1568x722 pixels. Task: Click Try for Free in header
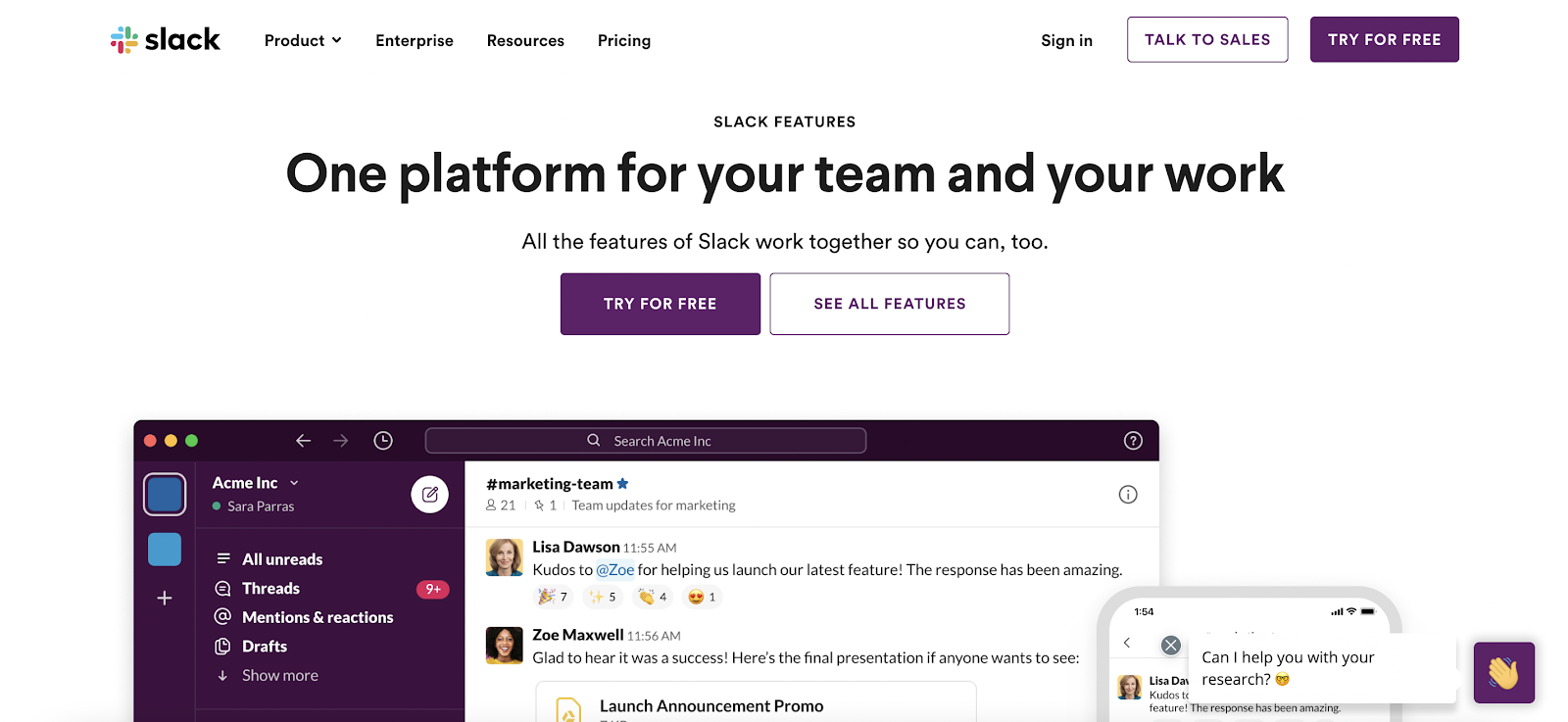(x=1384, y=39)
